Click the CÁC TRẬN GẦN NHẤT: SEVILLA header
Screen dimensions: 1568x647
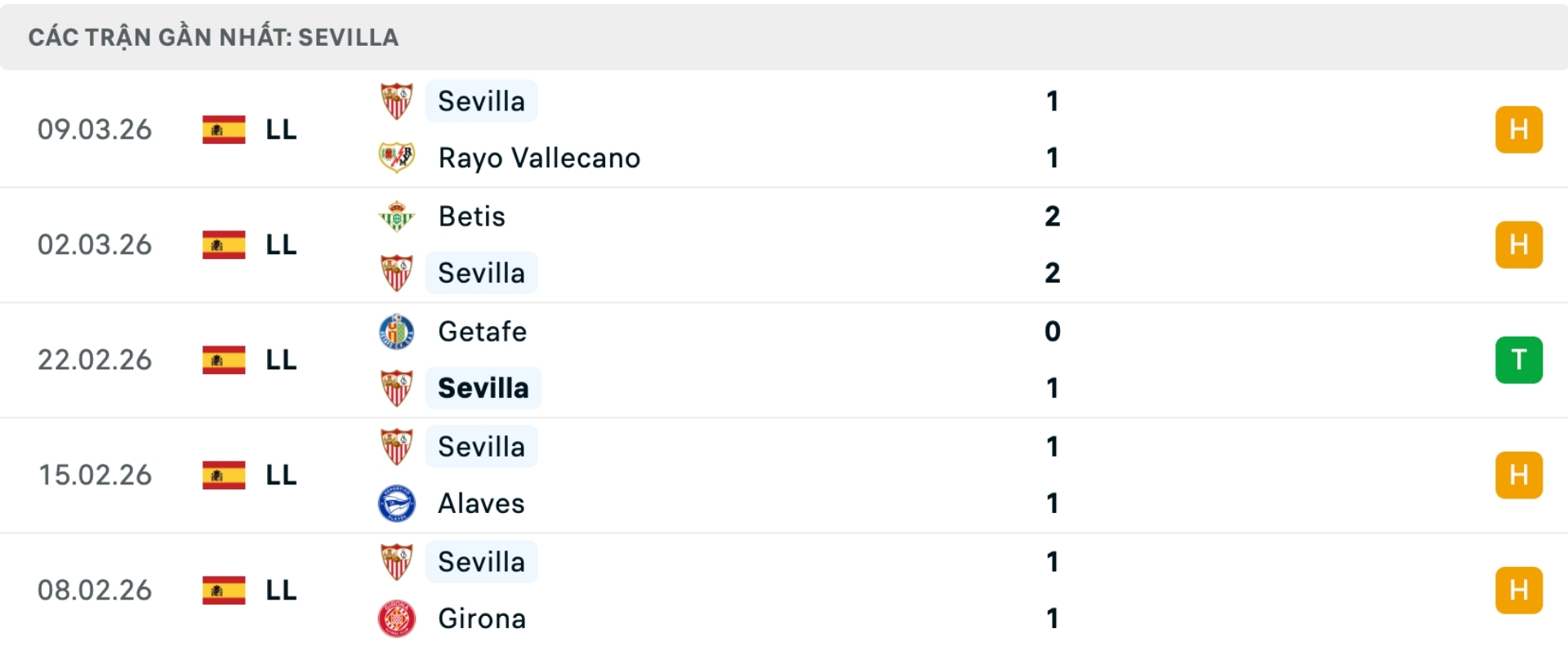[212, 36]
